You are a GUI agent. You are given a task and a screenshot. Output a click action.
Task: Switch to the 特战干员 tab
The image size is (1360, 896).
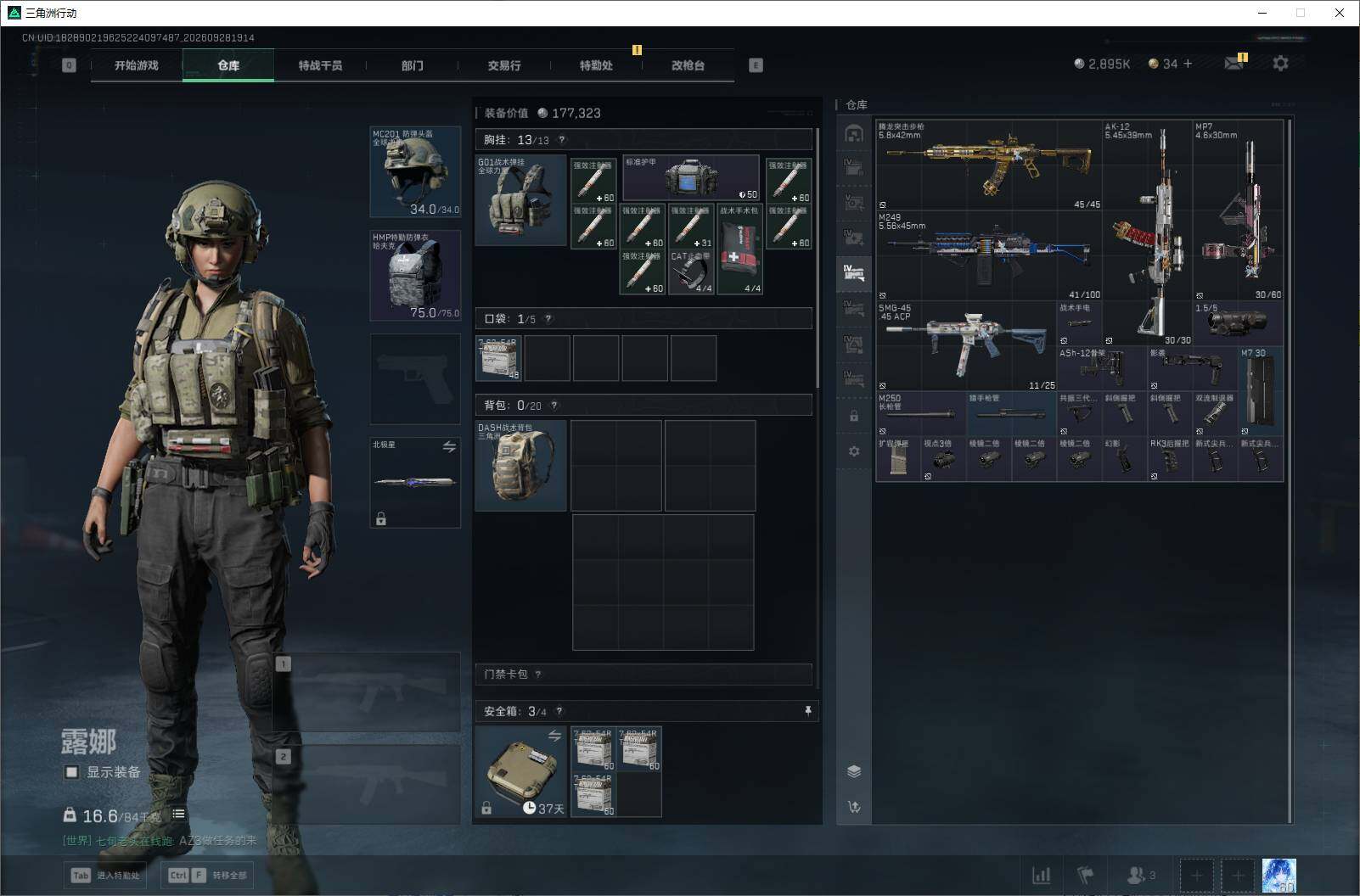pos(320,65)
